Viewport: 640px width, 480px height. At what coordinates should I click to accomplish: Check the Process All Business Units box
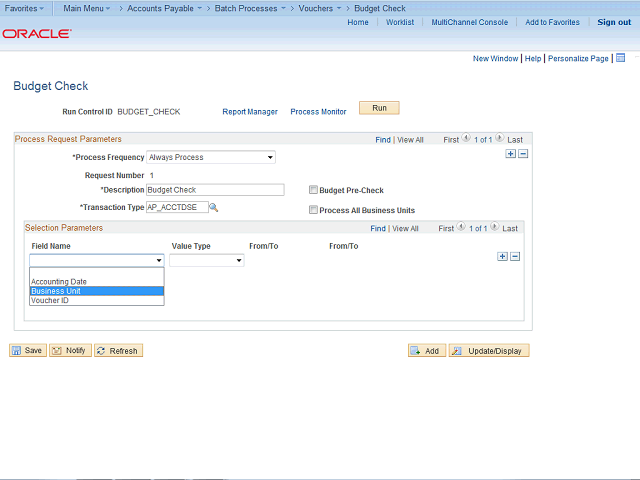click(x=313, y=210)
